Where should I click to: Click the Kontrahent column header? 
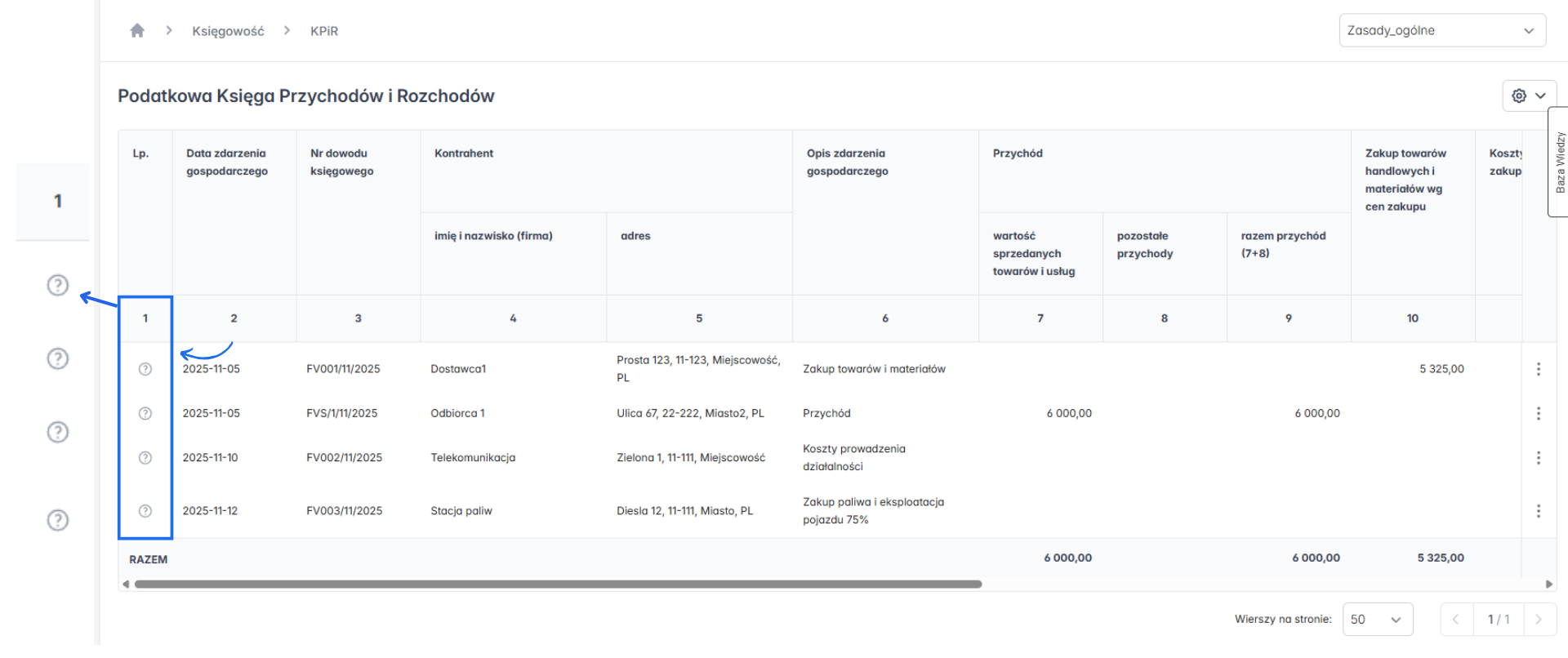pos(464,153)
